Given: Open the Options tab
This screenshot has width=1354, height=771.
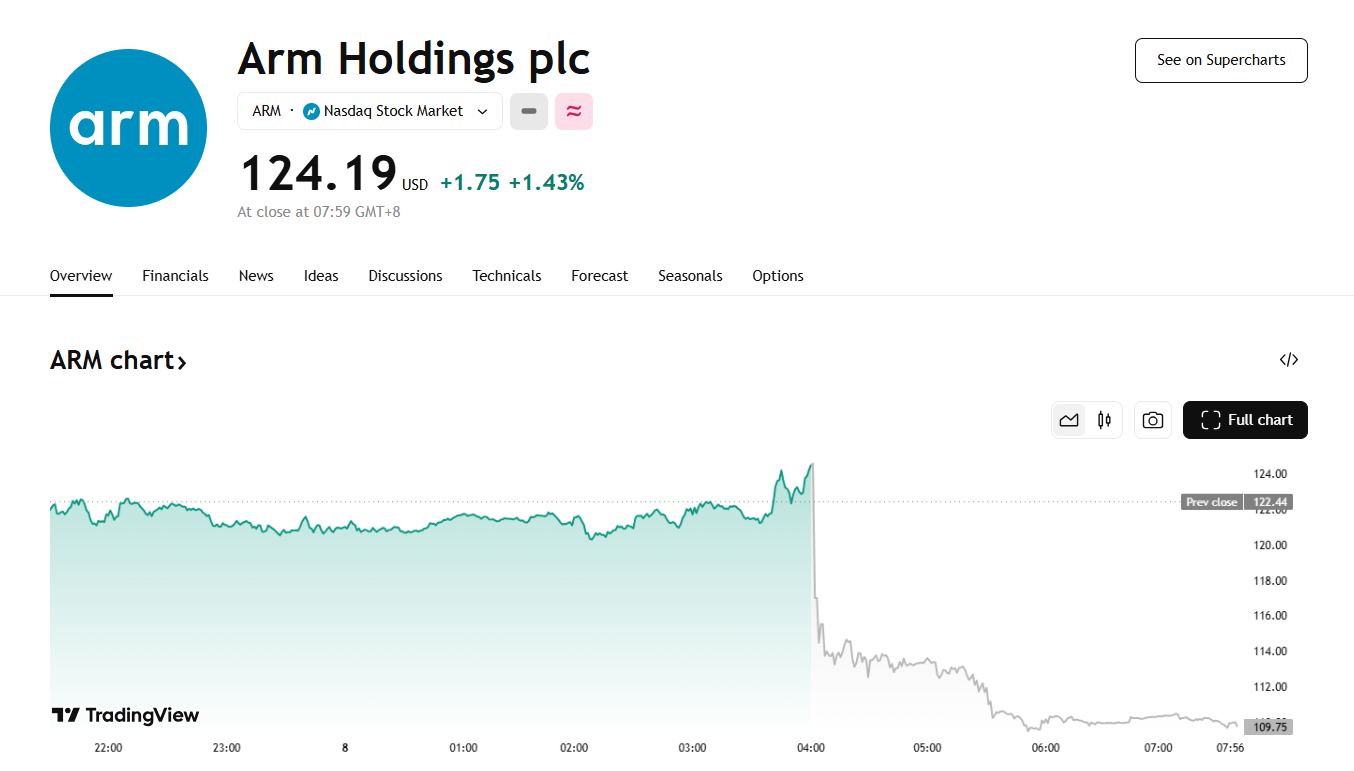Looking at the screenshot, I should click(777, 276).
